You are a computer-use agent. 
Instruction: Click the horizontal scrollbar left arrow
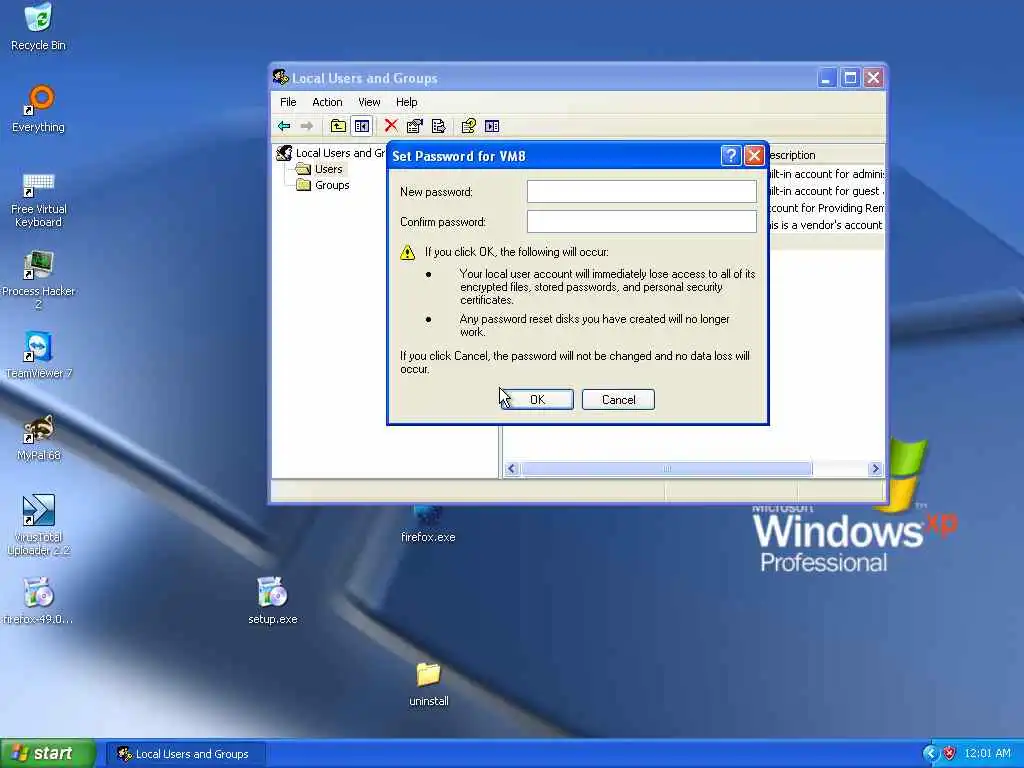click(511, 468)
